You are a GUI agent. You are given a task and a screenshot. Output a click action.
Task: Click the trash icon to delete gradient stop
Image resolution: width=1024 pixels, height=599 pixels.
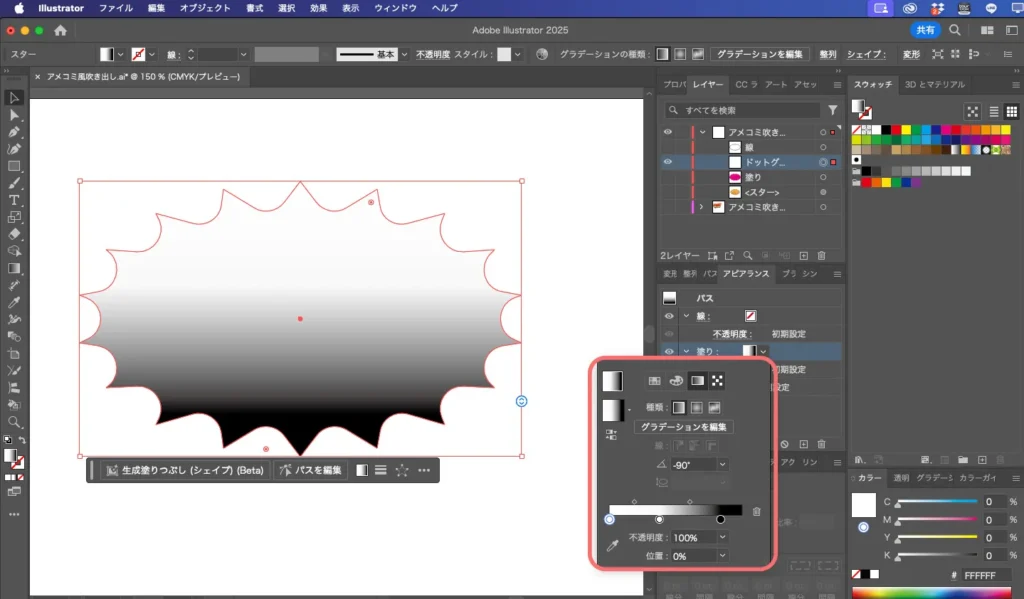click(x=756, y=511)
